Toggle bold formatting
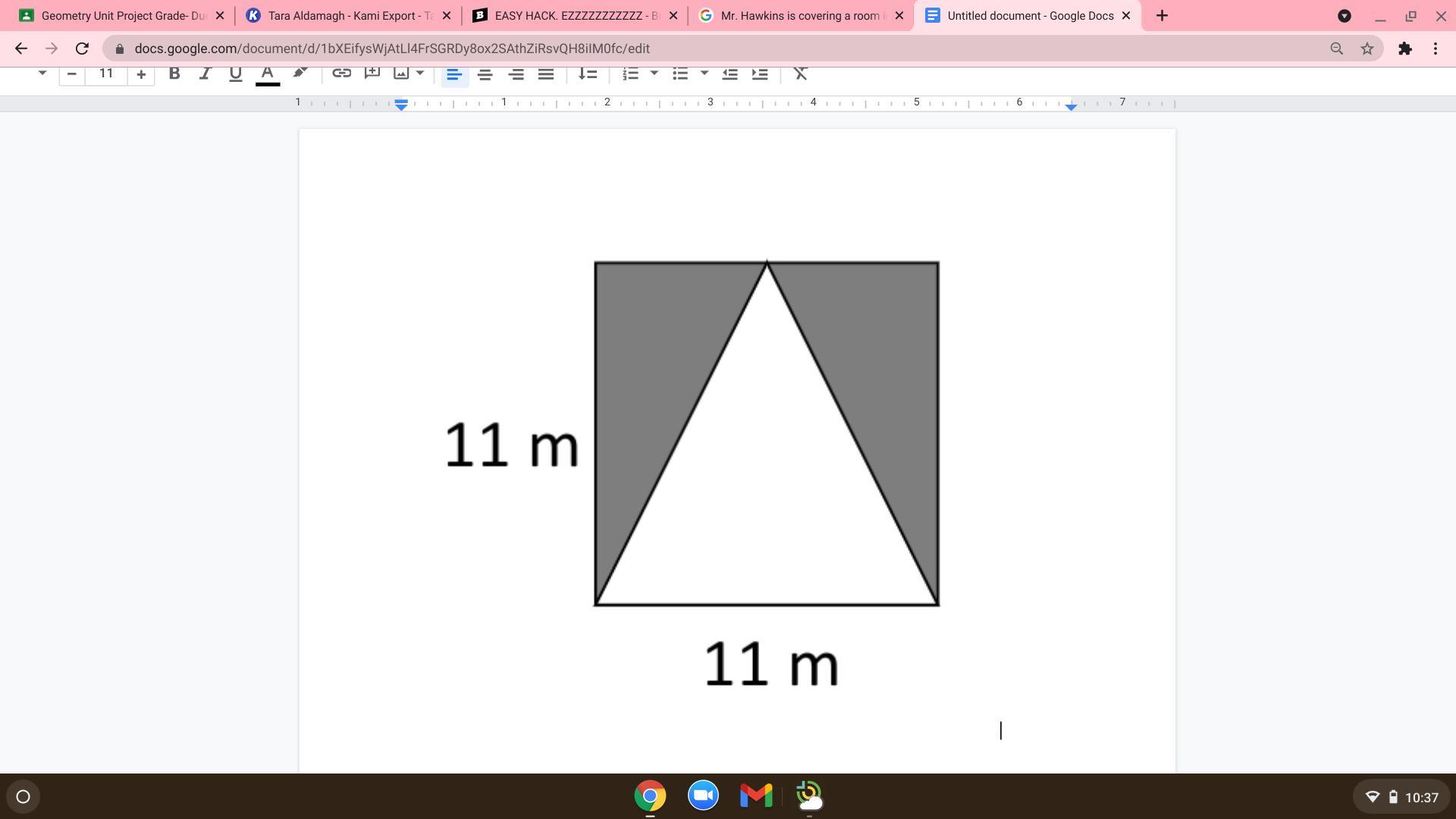The width and height of the screenshot is (1456, 819). pyautogui.click(x=174, y=74)
